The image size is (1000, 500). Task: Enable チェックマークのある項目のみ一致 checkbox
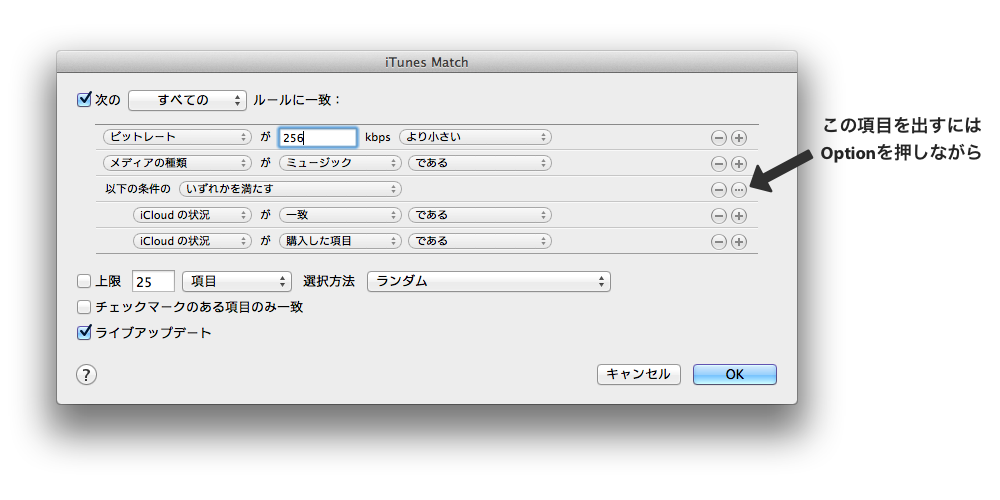pos(84,307)
